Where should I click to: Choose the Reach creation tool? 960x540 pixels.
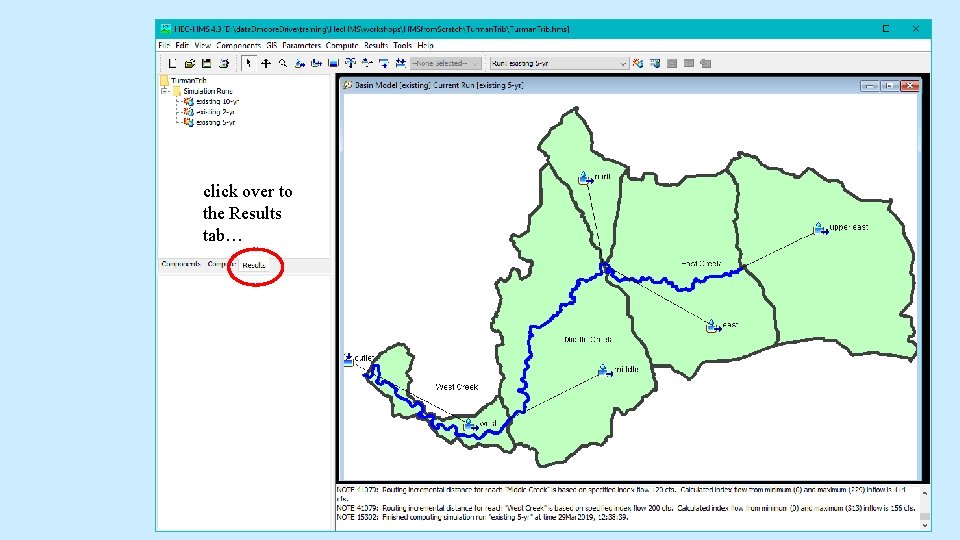pyautogui.click(x=317, y=63)
